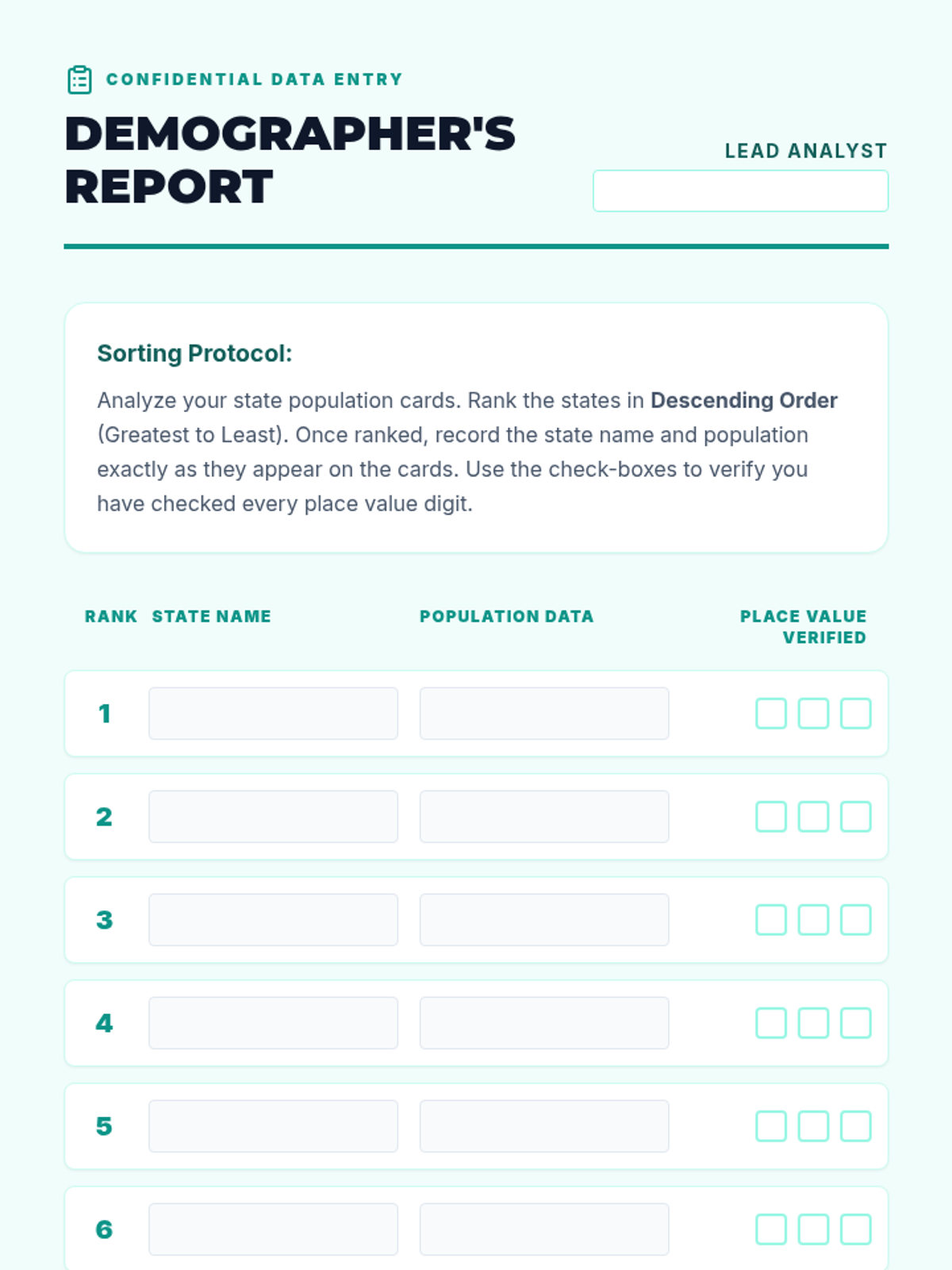Screen dimensions: 952x1270
Task: Tick the middle place value box in row 2
Action: (x=813, y=816)
